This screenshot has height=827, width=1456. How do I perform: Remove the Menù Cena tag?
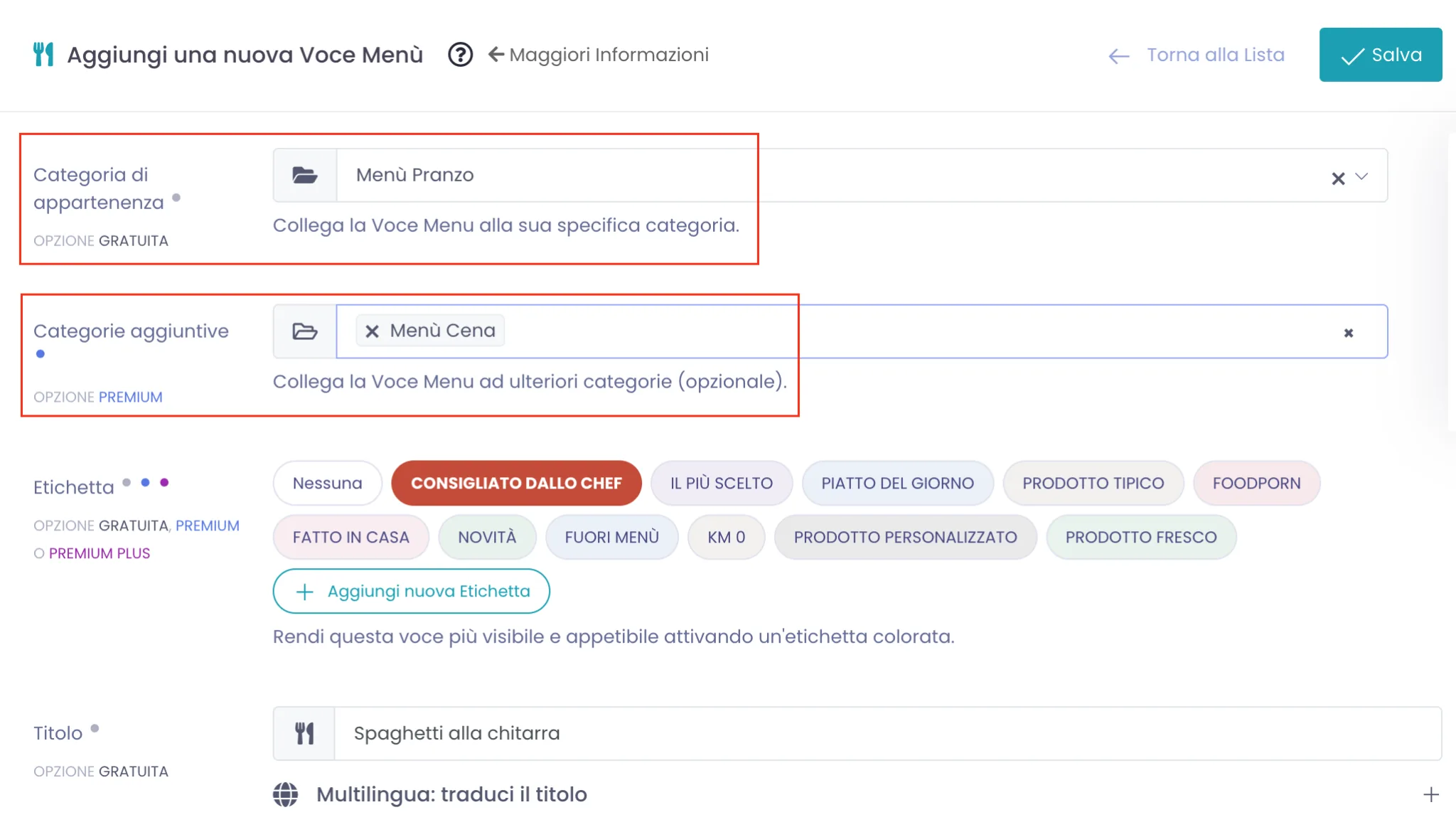tap(372, 331)
